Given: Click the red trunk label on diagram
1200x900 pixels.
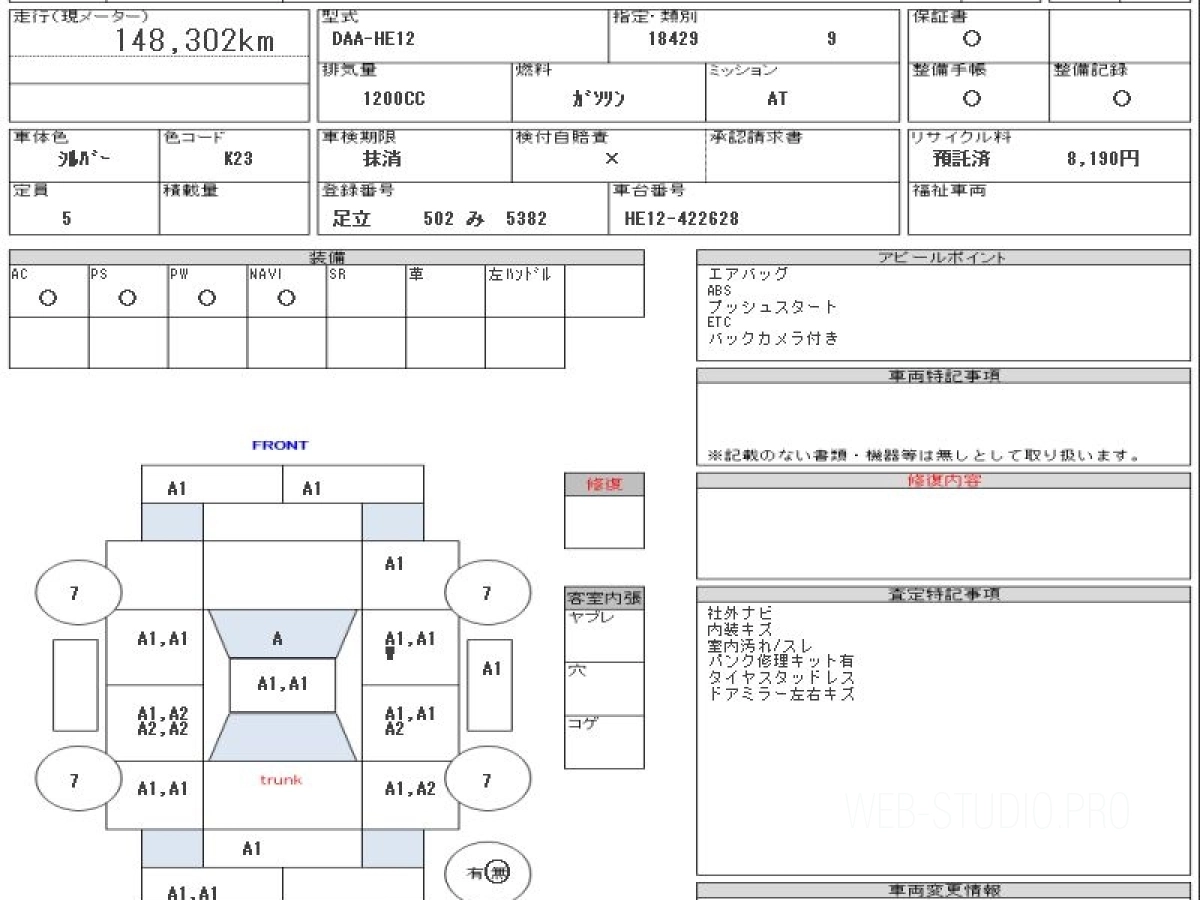Looking at the screenshot, I should coord(282,779).
